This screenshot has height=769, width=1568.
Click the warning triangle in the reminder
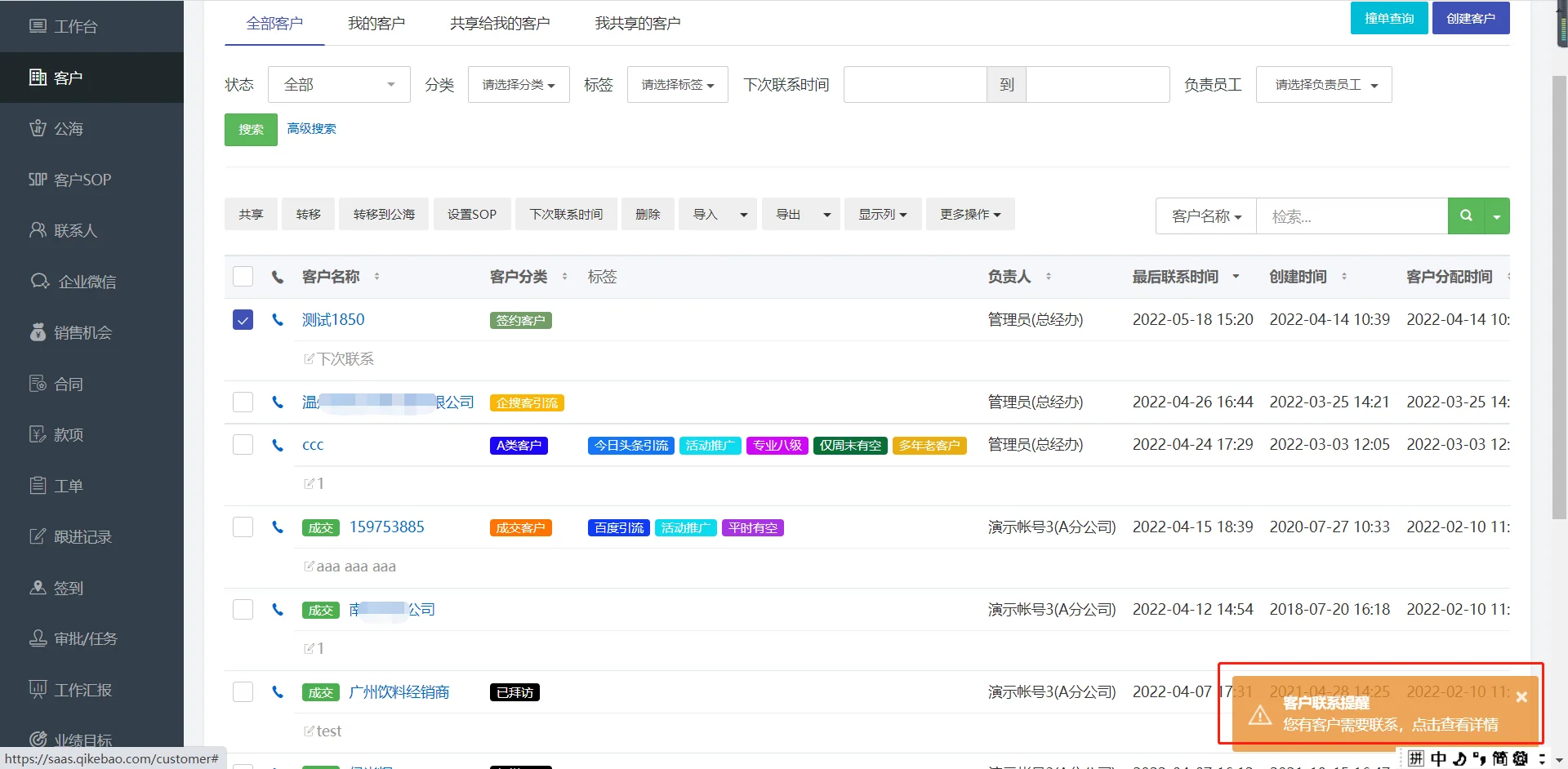tap(1260, 716)
